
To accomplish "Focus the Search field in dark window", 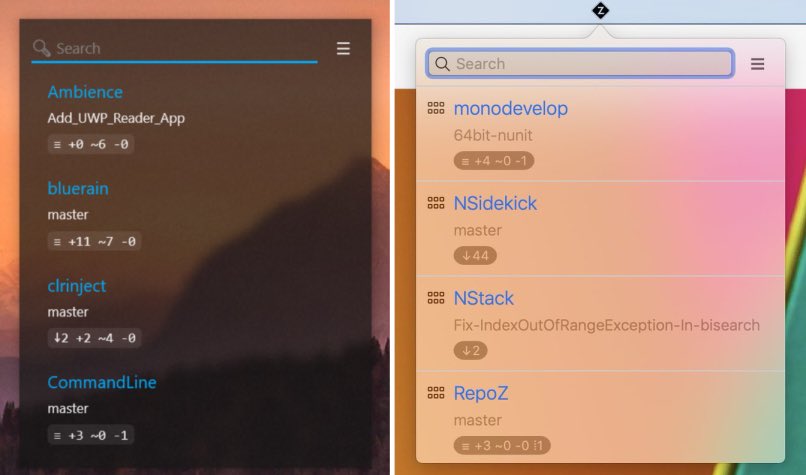I will point(174,49).
